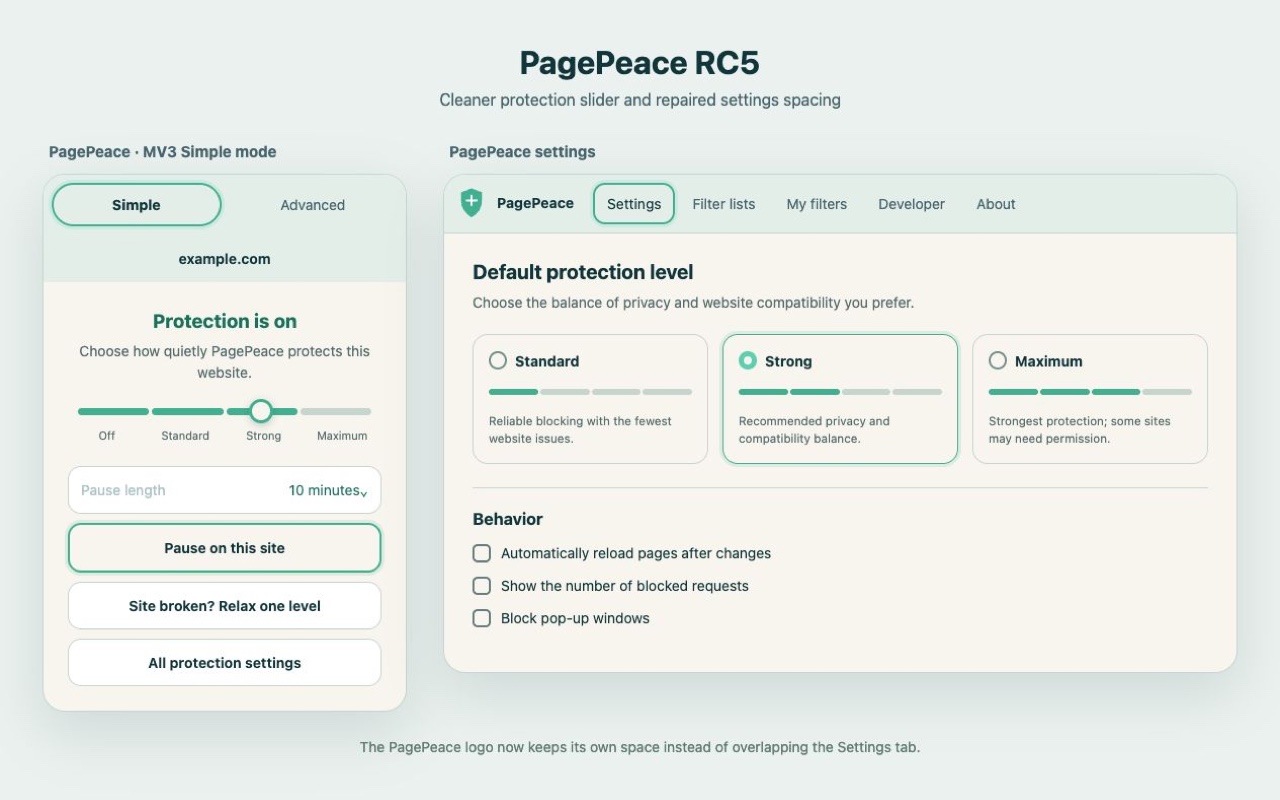This screenshot has width=1280, height=800.
Task: Click the PagePeace shield logo icon
Action: coord(471,203)
